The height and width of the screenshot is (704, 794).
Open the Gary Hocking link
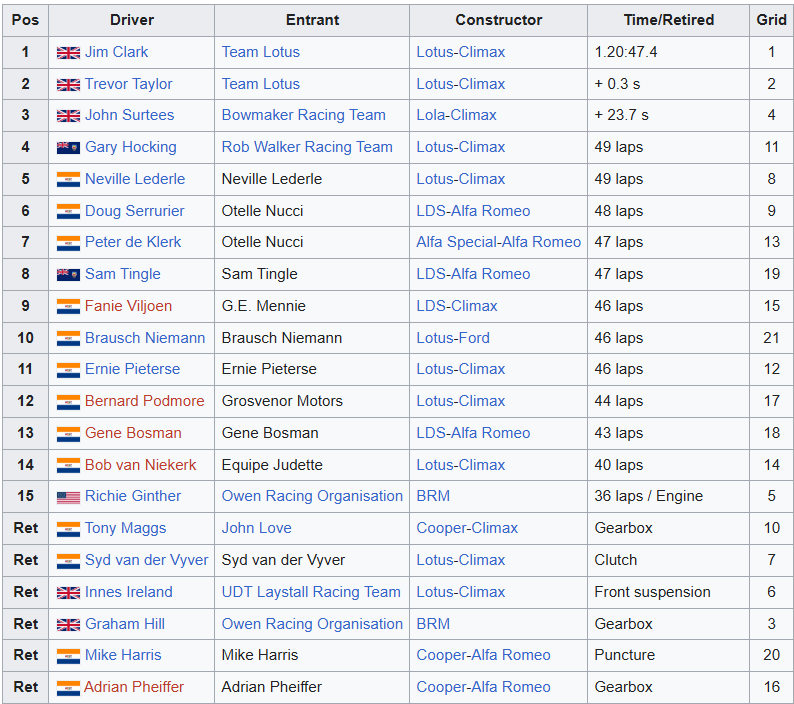point(131,147)
